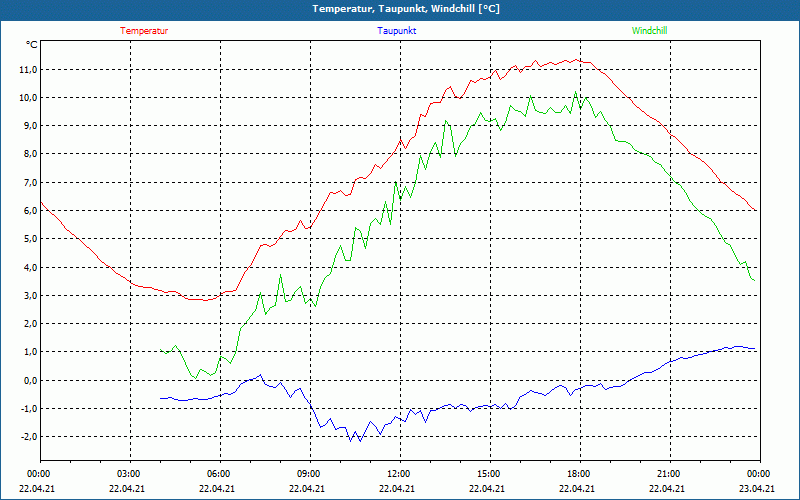Click the '06:00' time axis label
This screenshot has height=500, width=800.
[x=217, y=474]
